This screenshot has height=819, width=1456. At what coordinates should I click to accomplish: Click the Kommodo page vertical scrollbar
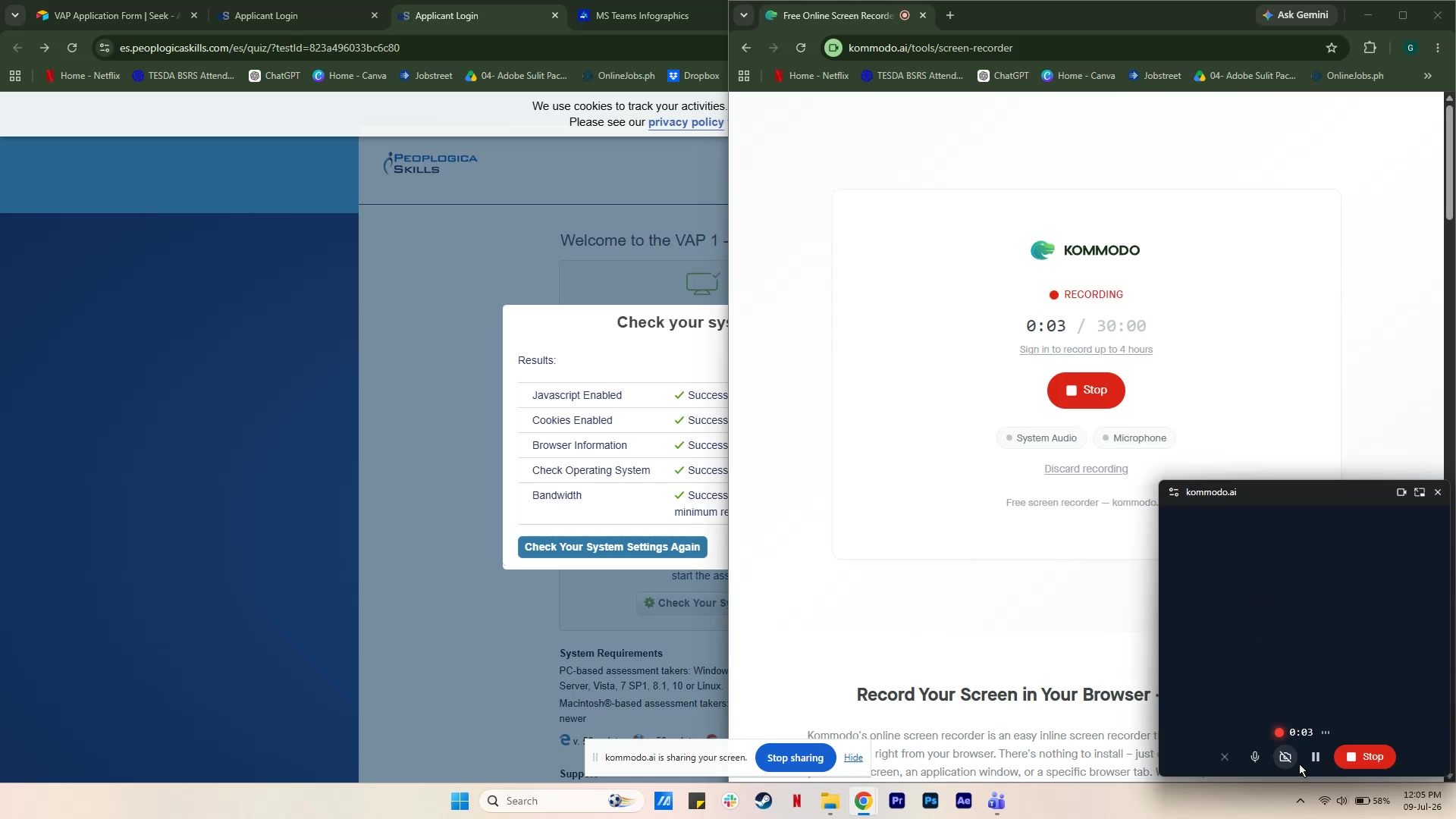point(1450,163)
